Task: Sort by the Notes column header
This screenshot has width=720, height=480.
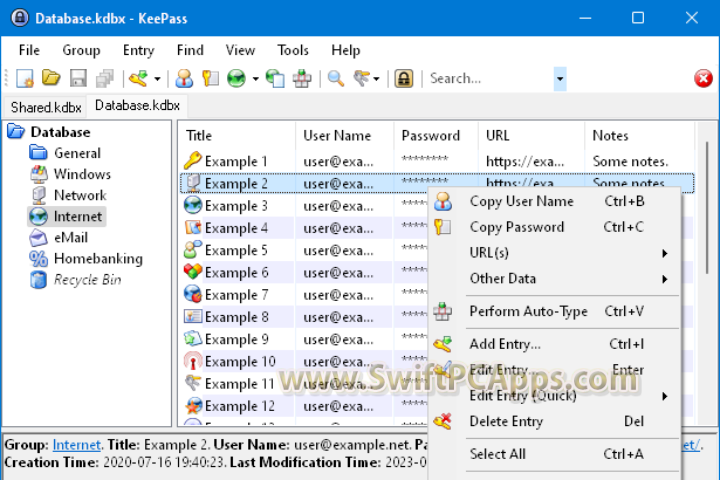Action: [639, 136]
